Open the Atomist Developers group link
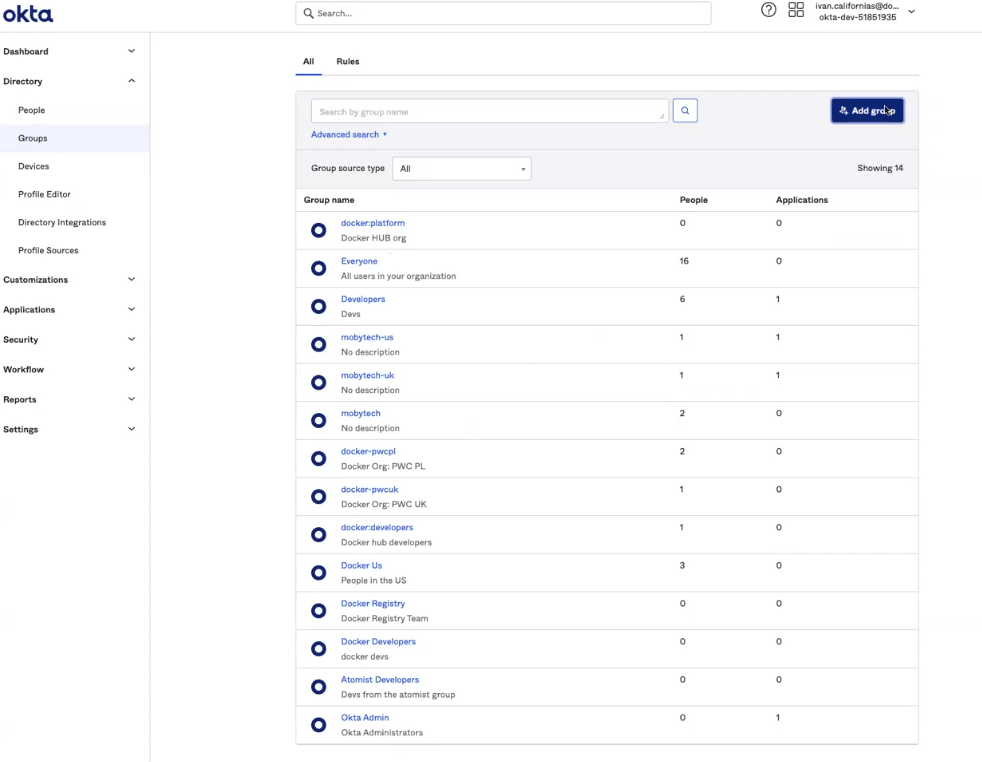 point(380,680)
